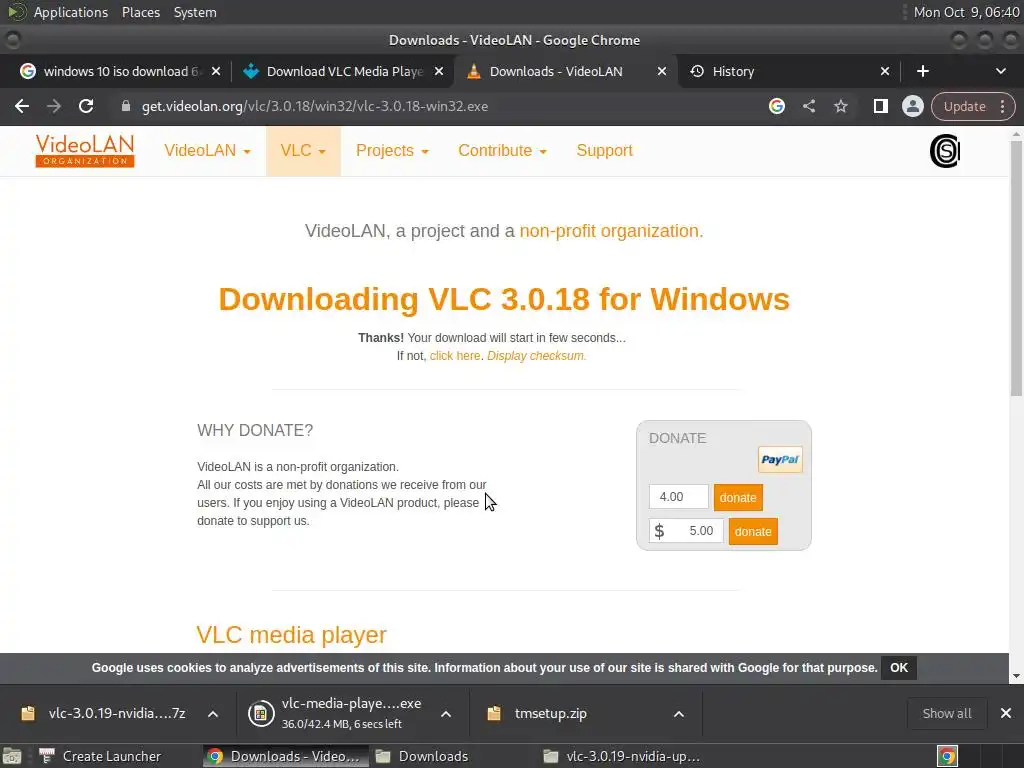
Task: Click the address bar URL
Action: tap(315, 106)
